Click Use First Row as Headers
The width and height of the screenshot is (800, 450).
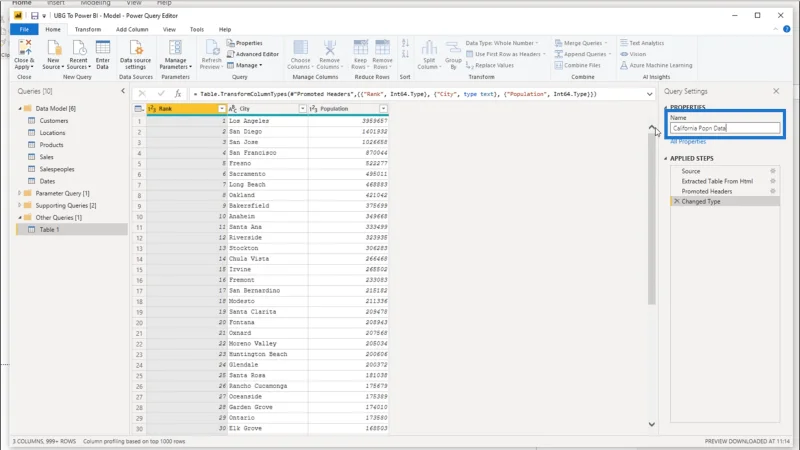coord(506,54)
